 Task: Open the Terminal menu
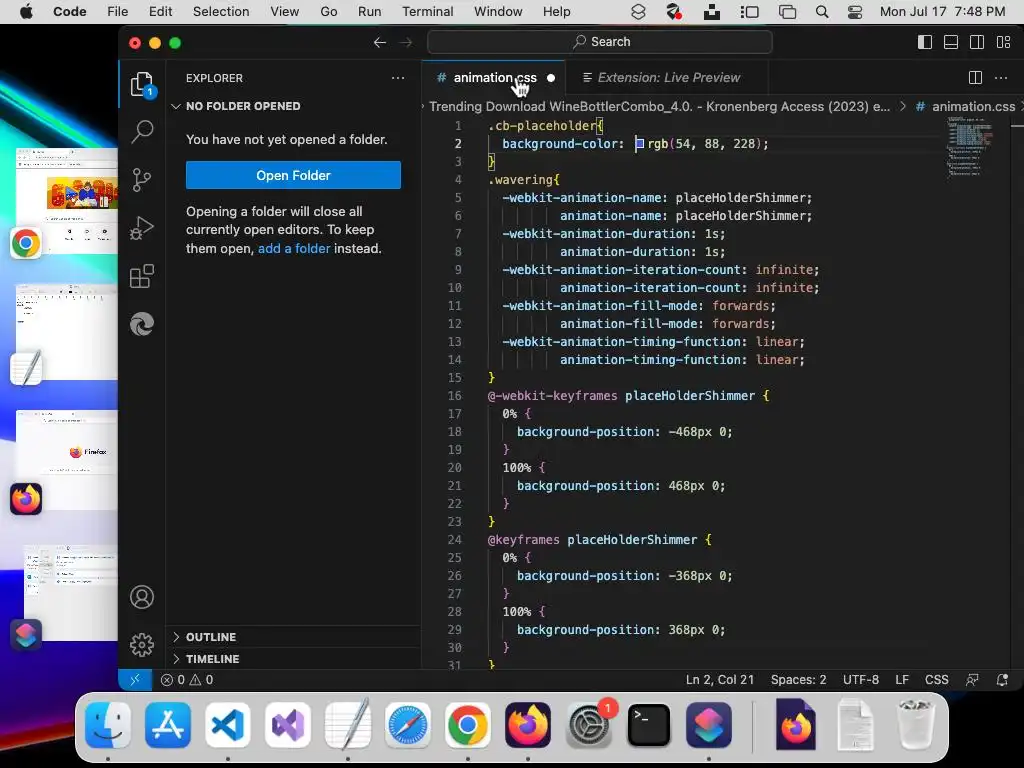pyautogui.click(x=427, y=12)
